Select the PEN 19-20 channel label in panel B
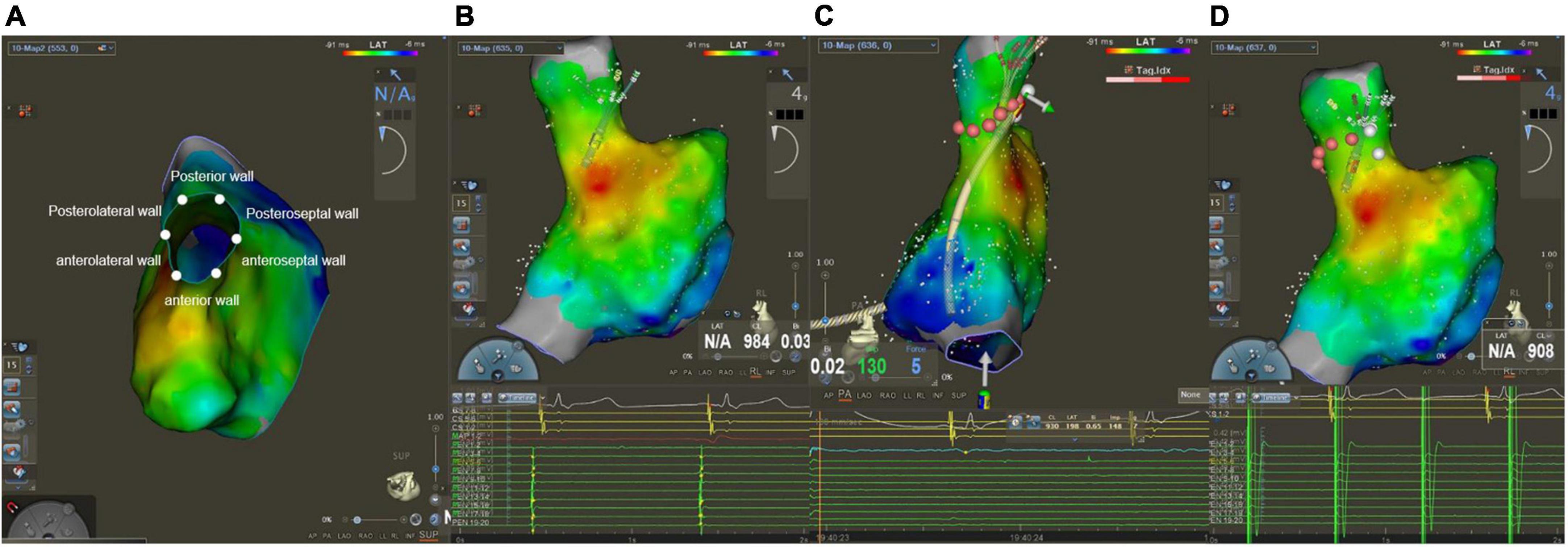Viewport: 1568px width, 547px height. tap(470, 522)
